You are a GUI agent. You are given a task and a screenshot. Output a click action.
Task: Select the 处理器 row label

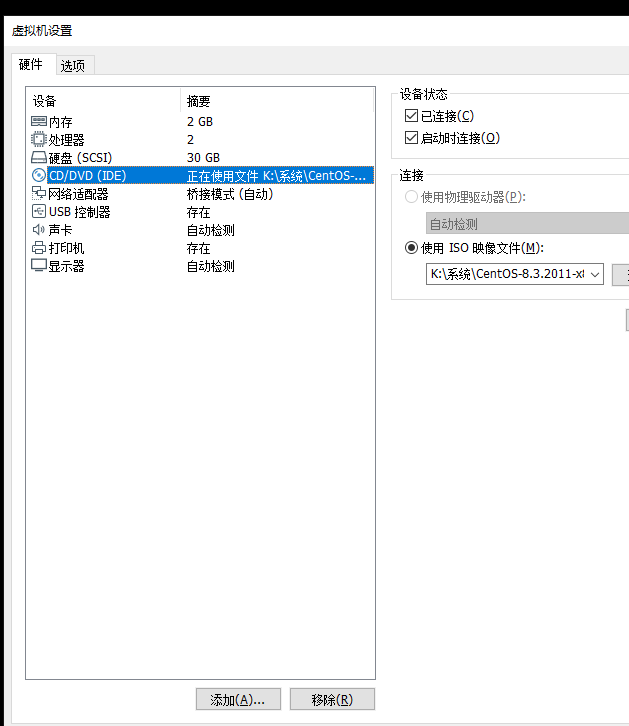tap(67, 140)
